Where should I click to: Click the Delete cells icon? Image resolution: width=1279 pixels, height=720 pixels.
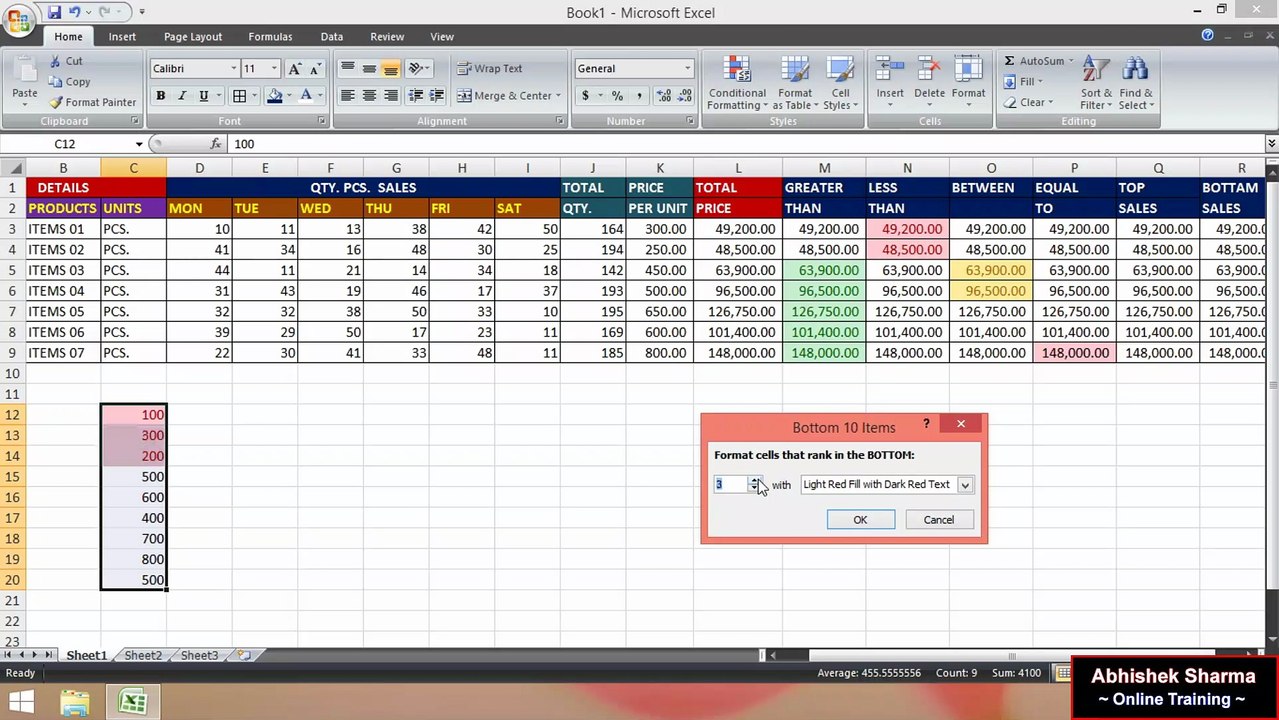929,69
